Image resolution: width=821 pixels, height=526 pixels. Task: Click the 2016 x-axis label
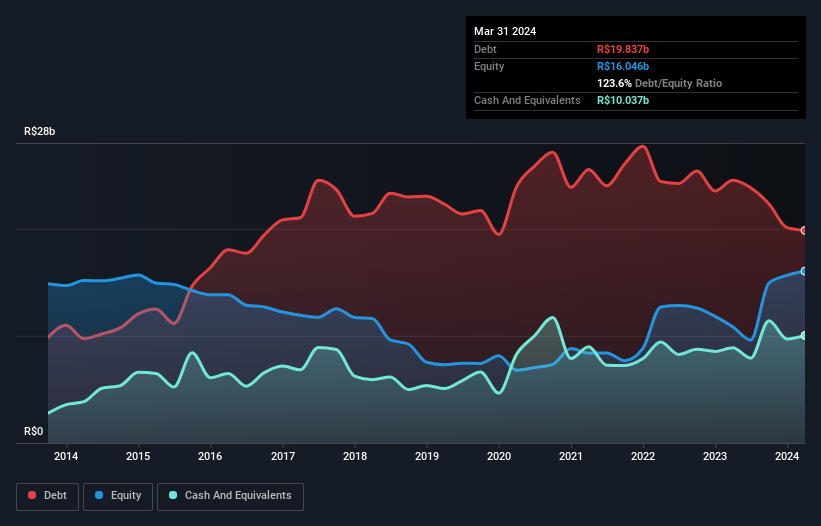[210, 456]
